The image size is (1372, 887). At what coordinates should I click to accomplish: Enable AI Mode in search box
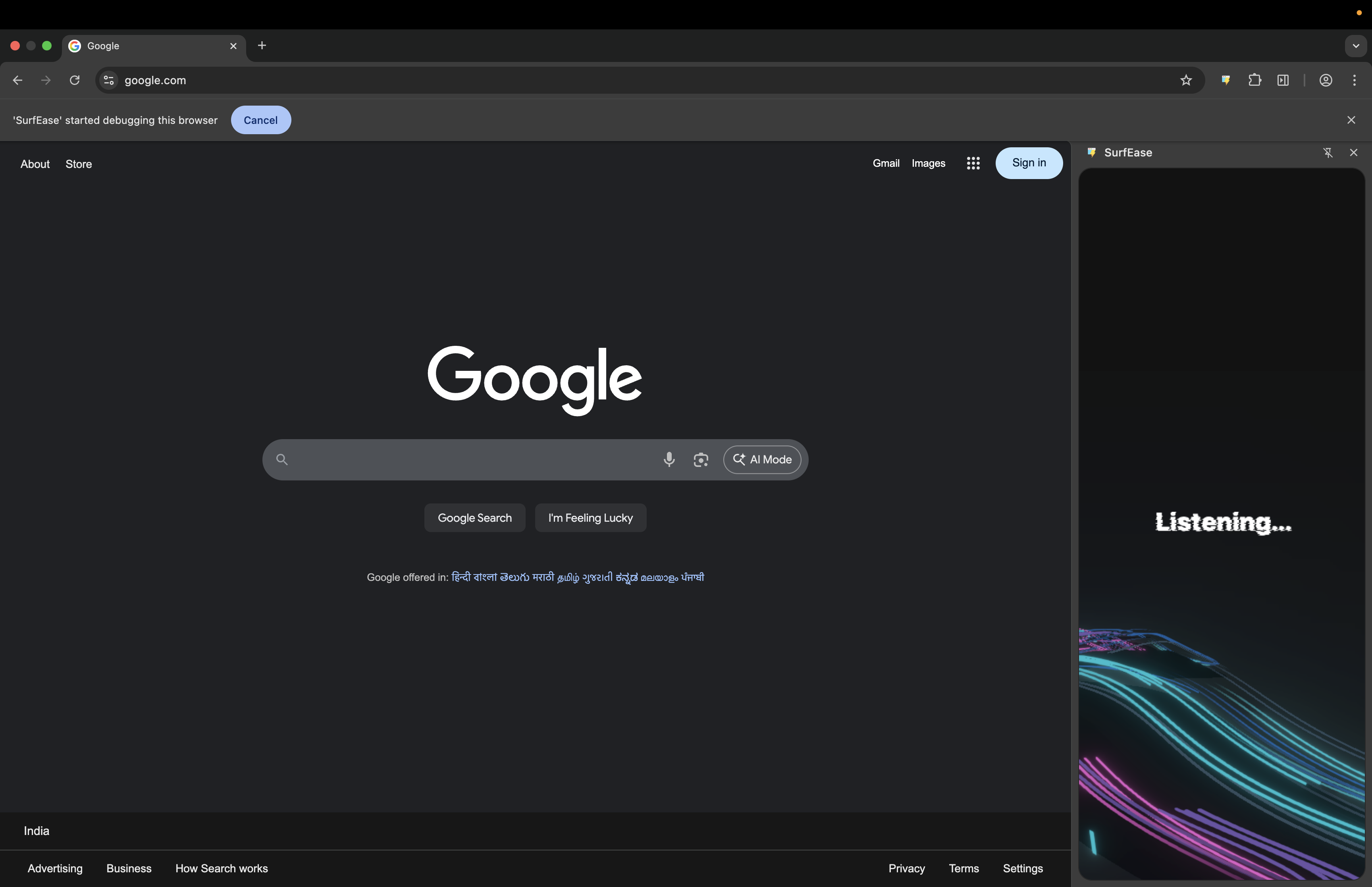pos(762,459)
